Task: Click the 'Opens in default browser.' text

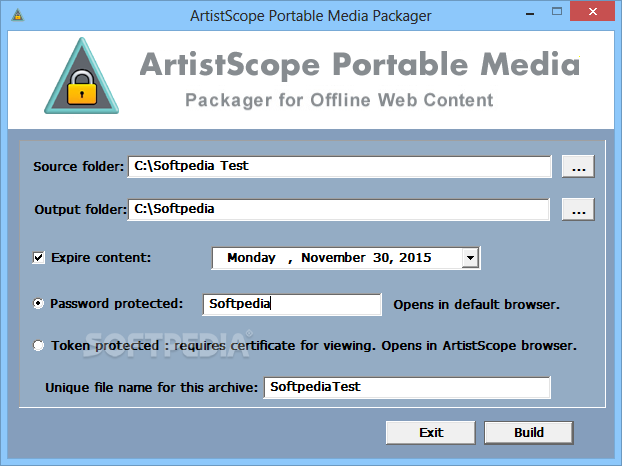Action: [476, 305]
